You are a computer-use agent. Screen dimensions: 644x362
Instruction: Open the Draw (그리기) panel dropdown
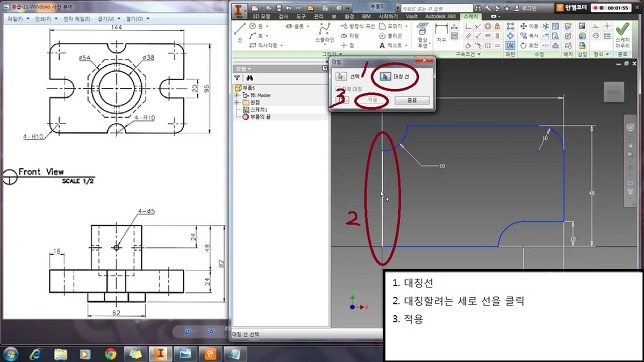point(332,54)
